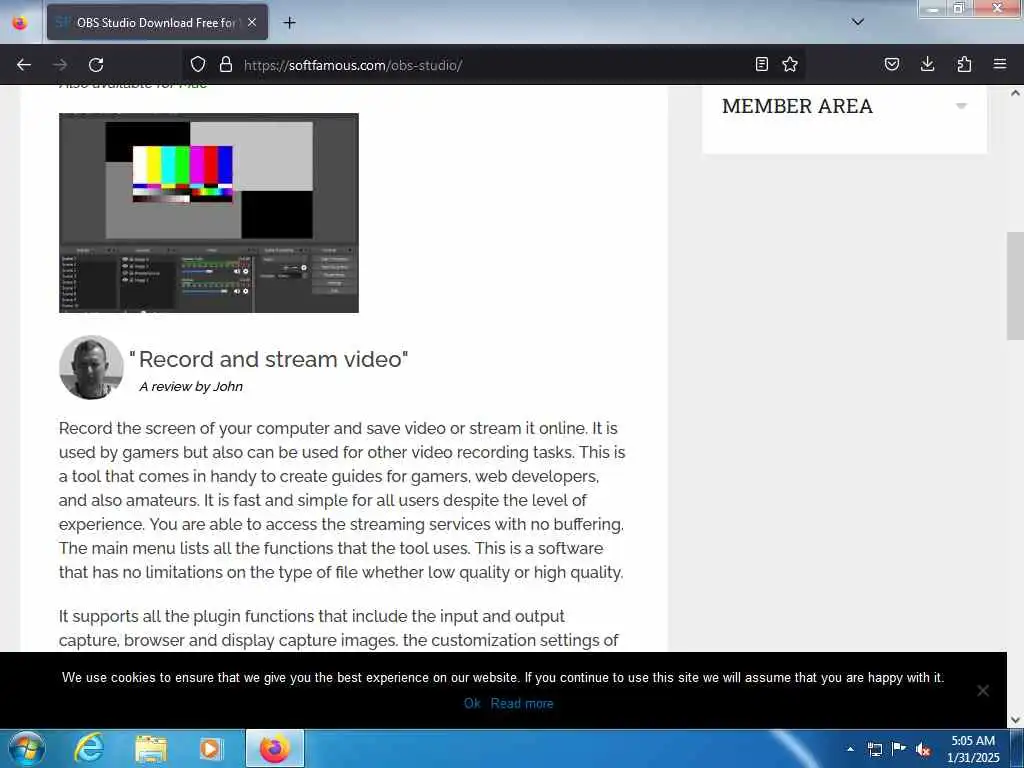Image resolution: width=1024 pixels, height=768 pixels.
Task: Click the taskbar clock showing 5:05 AM
Action: point(972,749)
